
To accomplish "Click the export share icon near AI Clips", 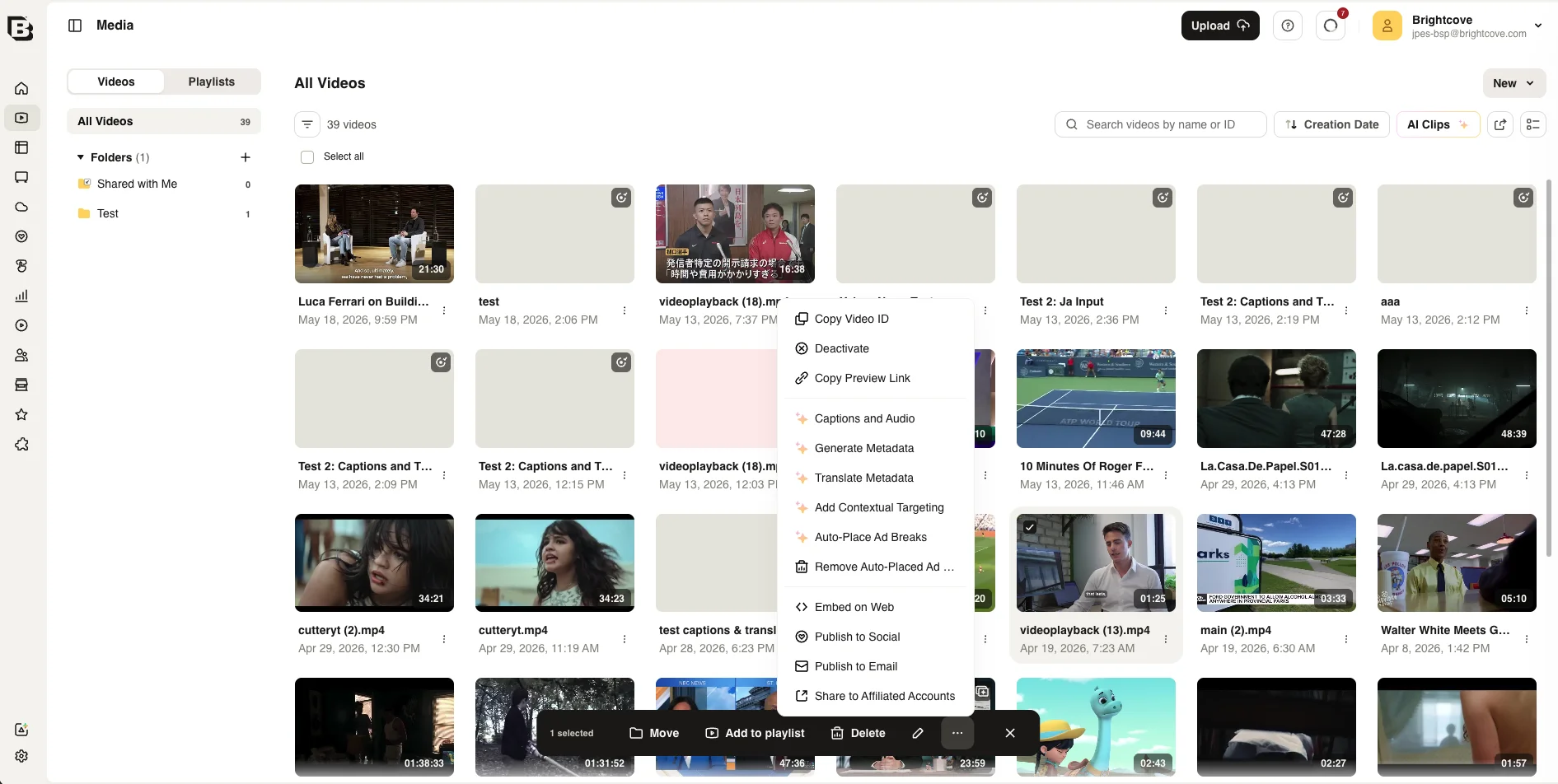I will point(1500,124).
